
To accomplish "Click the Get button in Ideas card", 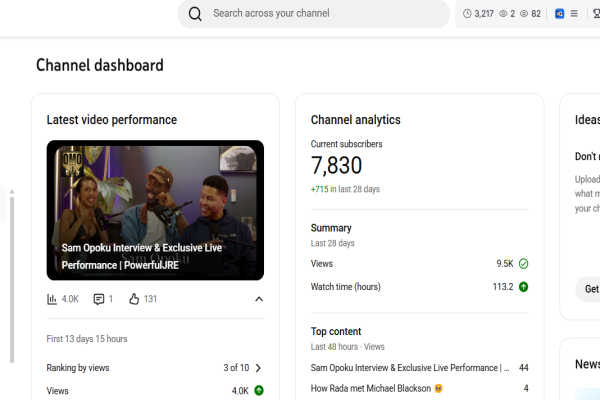I will (x=589, y=288).
